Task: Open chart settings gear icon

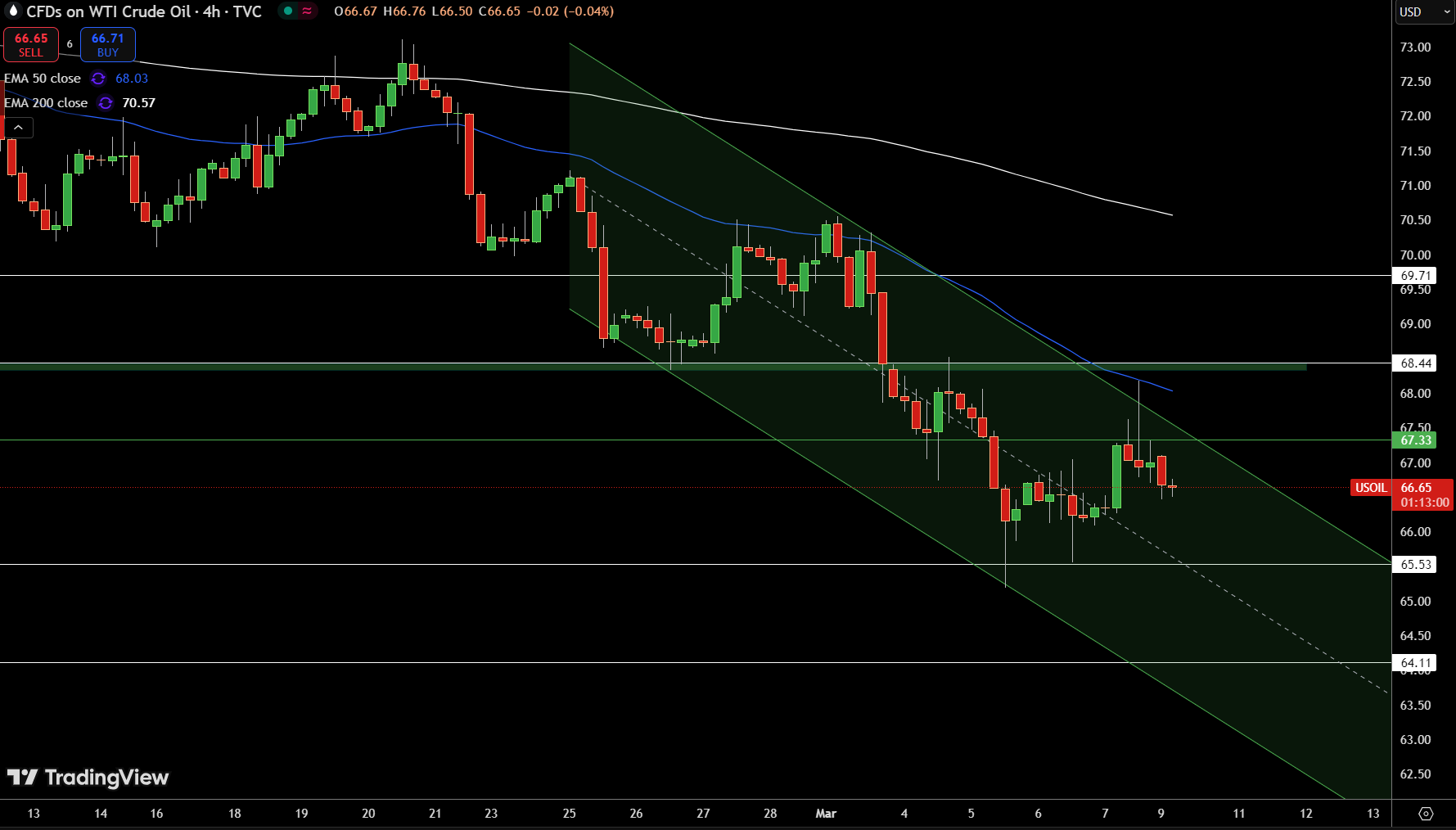Action: coord(1426,814)
